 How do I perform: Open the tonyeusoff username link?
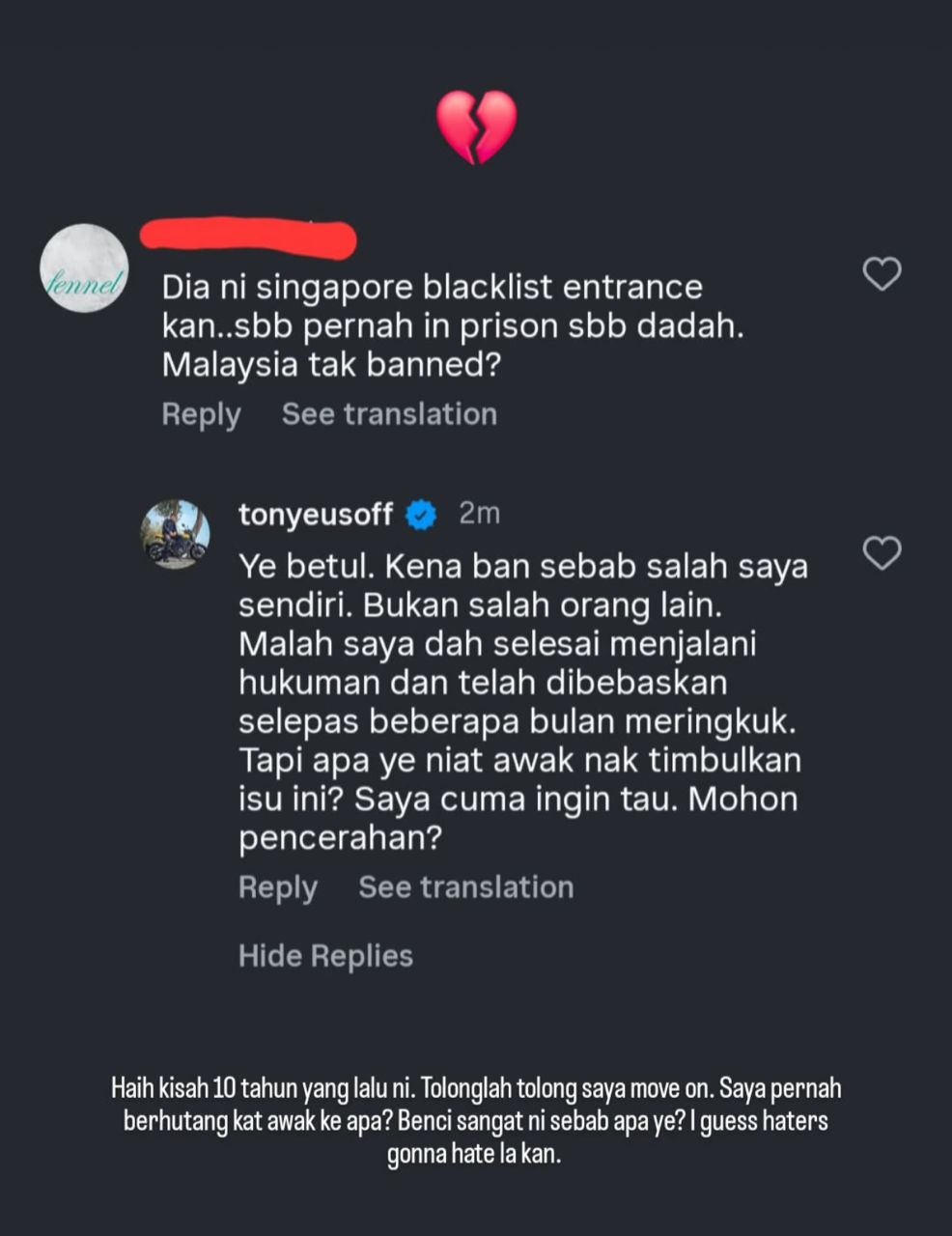316,515
